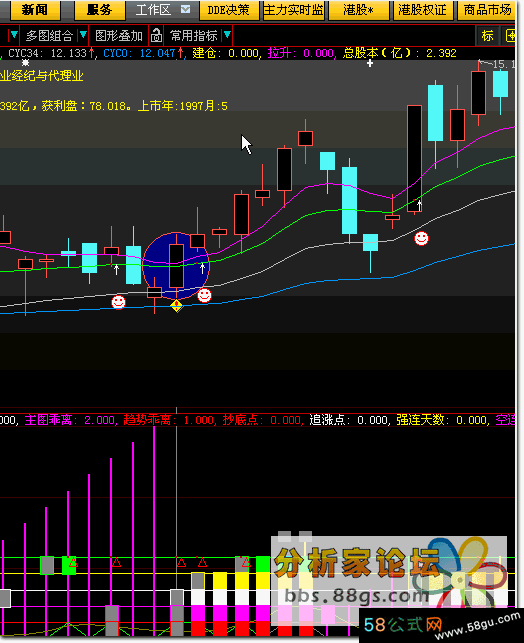Viewport: 524px width, 643px height.
Task: Click the smiley face below the tall black candle
Action: [421, 238]
